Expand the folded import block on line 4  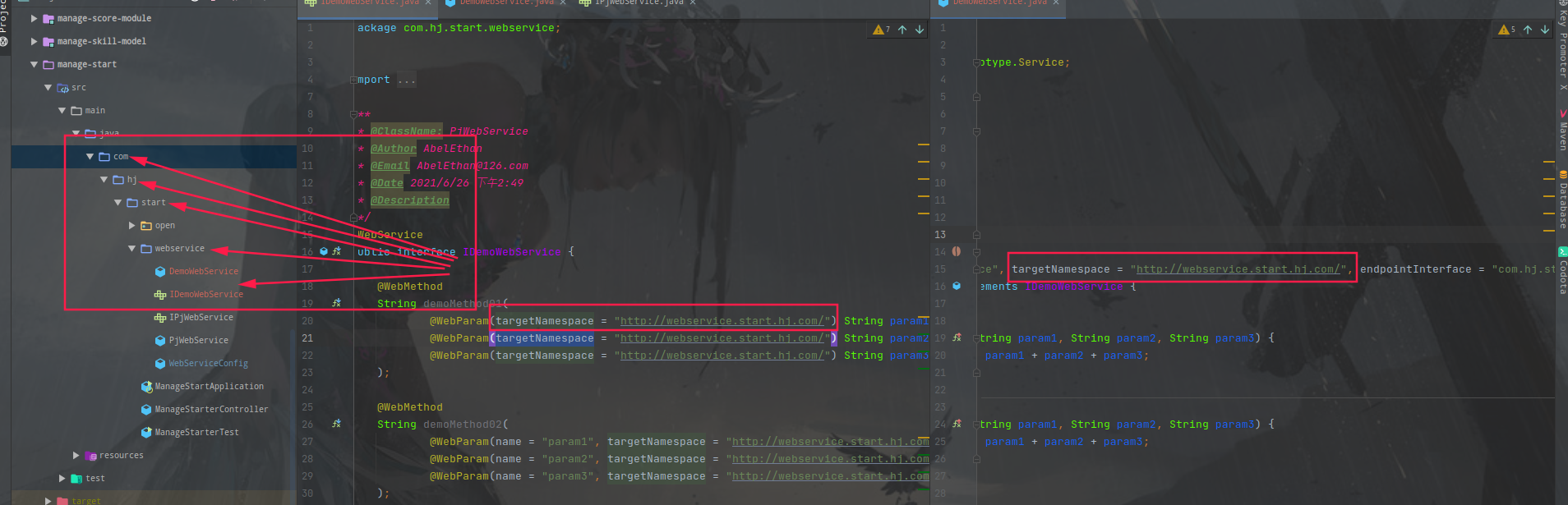click(353, 80)
